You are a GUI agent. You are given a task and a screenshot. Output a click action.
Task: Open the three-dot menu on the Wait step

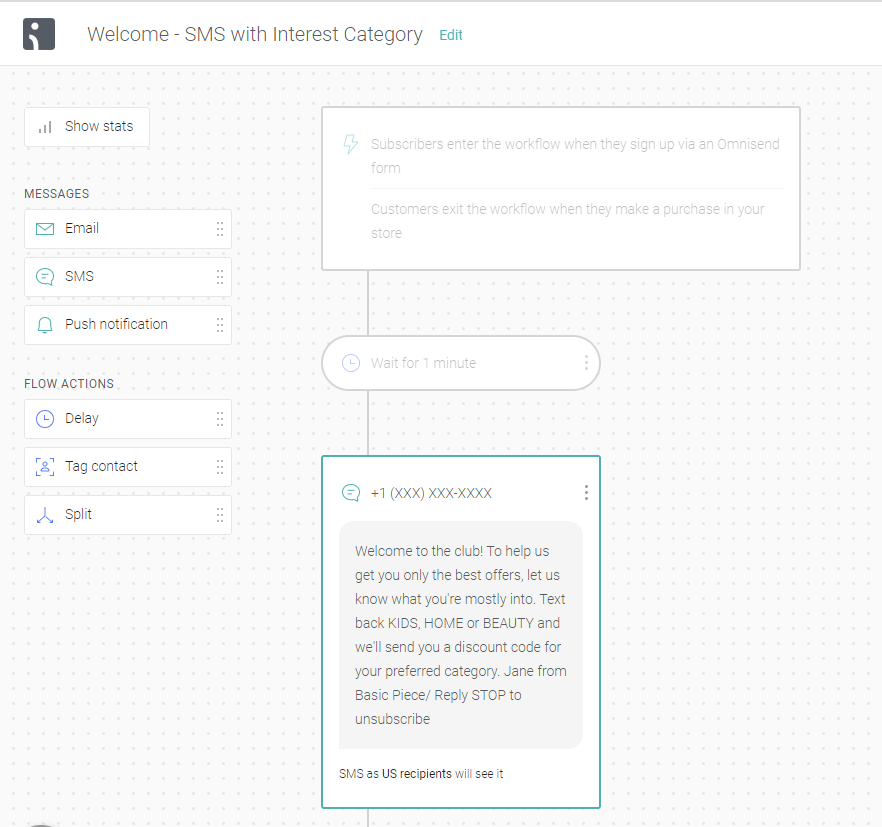586,363
